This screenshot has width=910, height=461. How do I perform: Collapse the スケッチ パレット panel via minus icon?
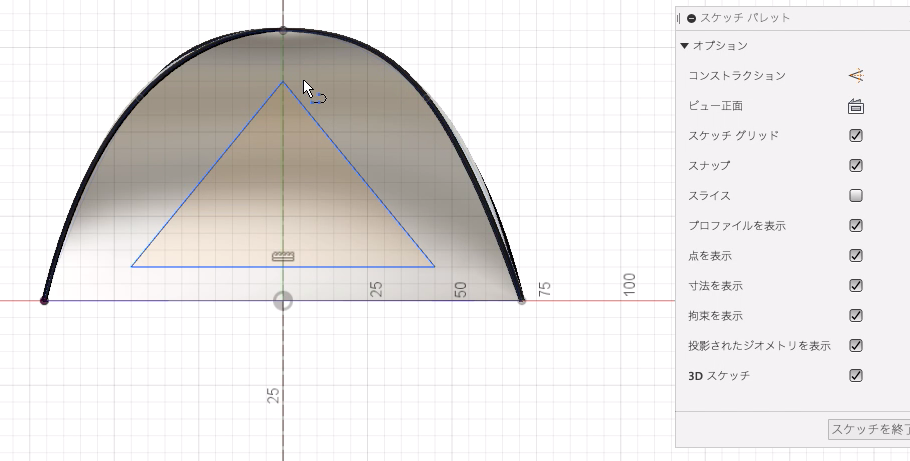(691, 18)
